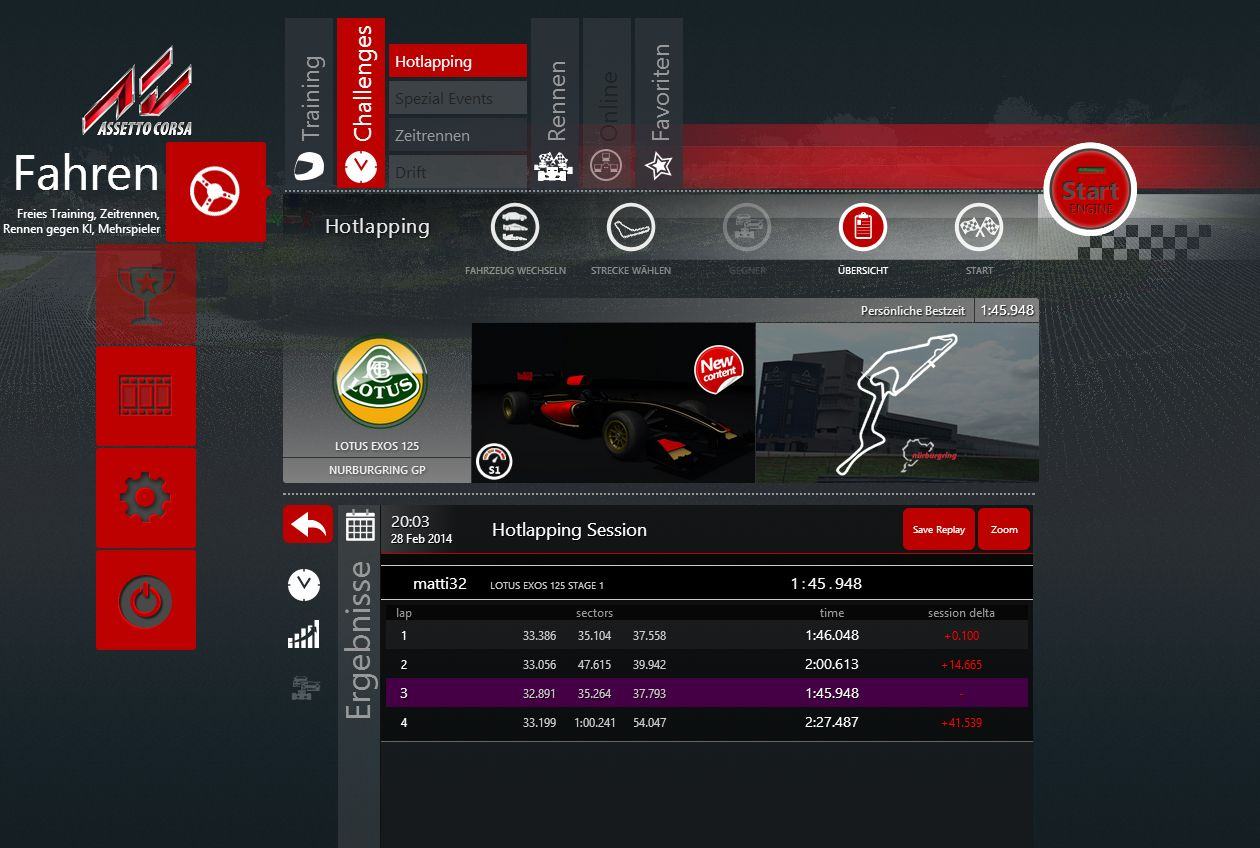Click the NURBURGRING GP label
1260x848 pixels.
click(x=377, y=470)
